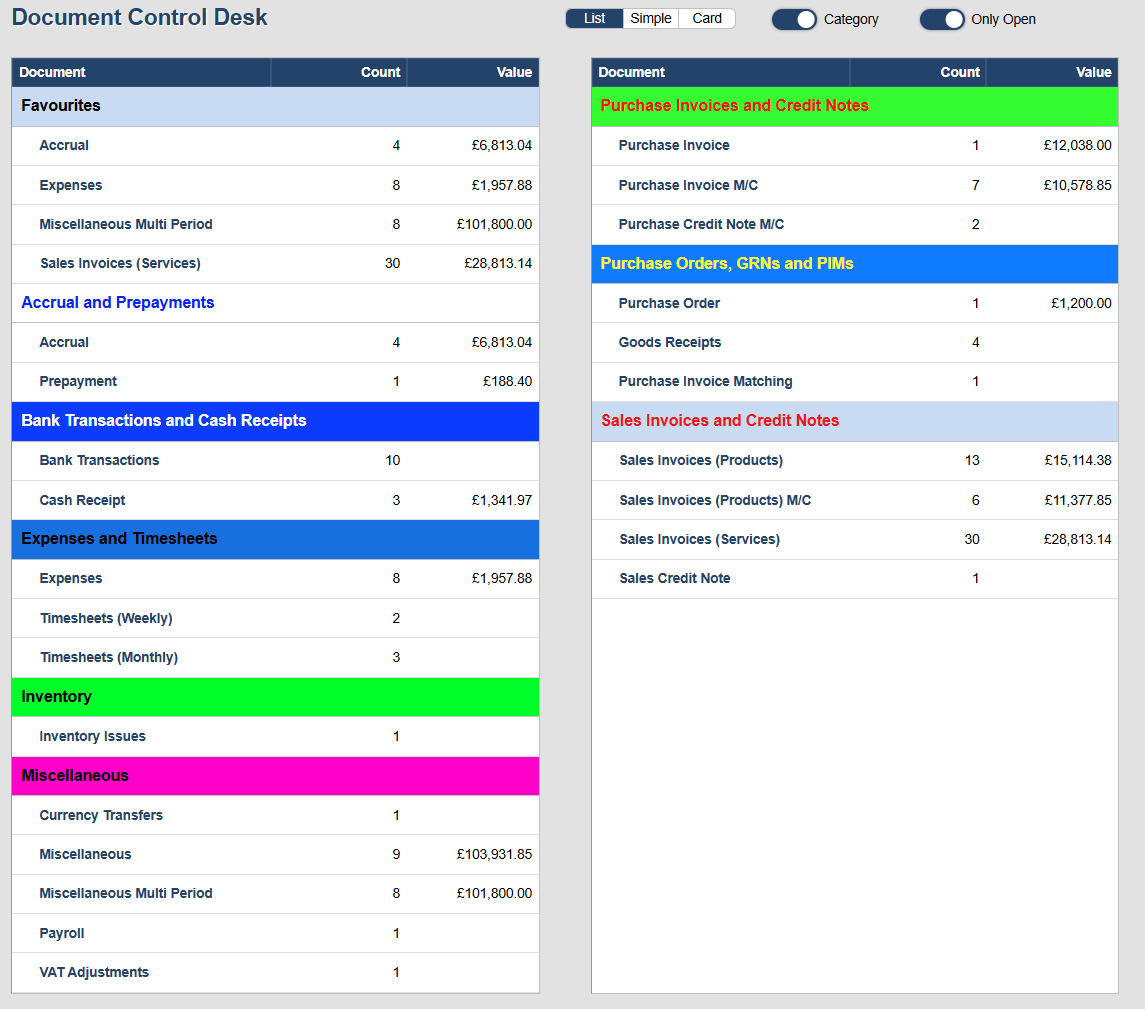Select the List view option

tap(595, 19)
